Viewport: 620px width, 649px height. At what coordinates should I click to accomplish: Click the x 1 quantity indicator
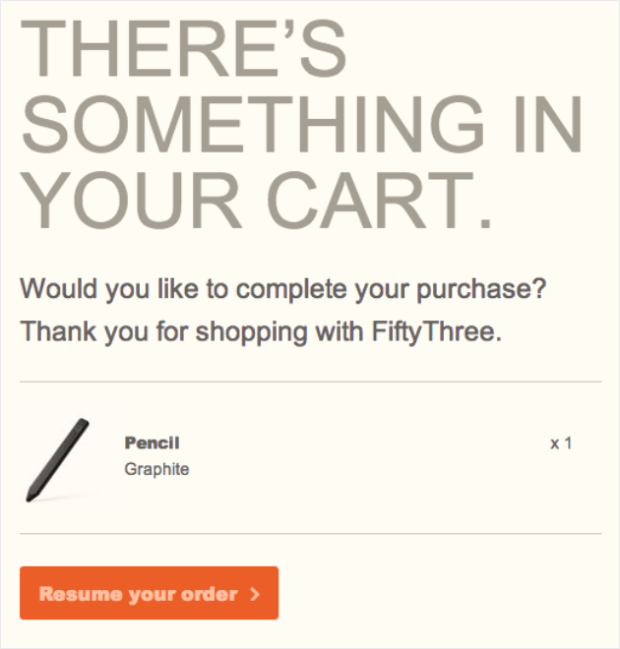point(561,443)
